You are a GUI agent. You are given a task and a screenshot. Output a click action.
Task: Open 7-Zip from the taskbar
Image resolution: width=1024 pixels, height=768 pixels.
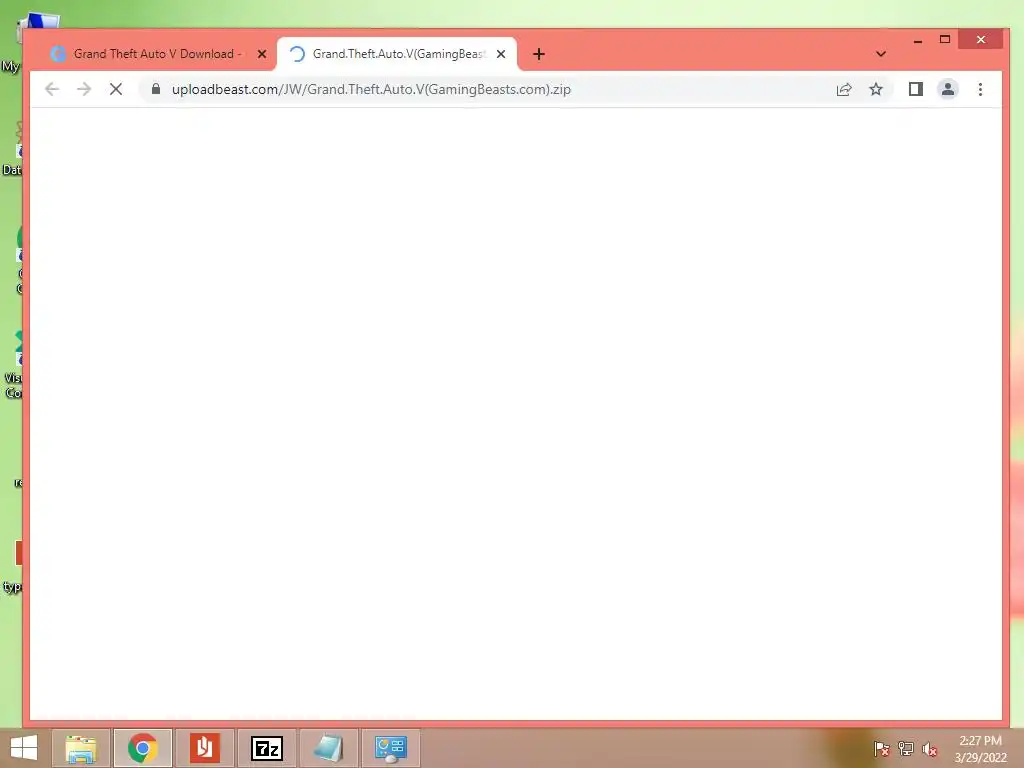tap(266, 748)
